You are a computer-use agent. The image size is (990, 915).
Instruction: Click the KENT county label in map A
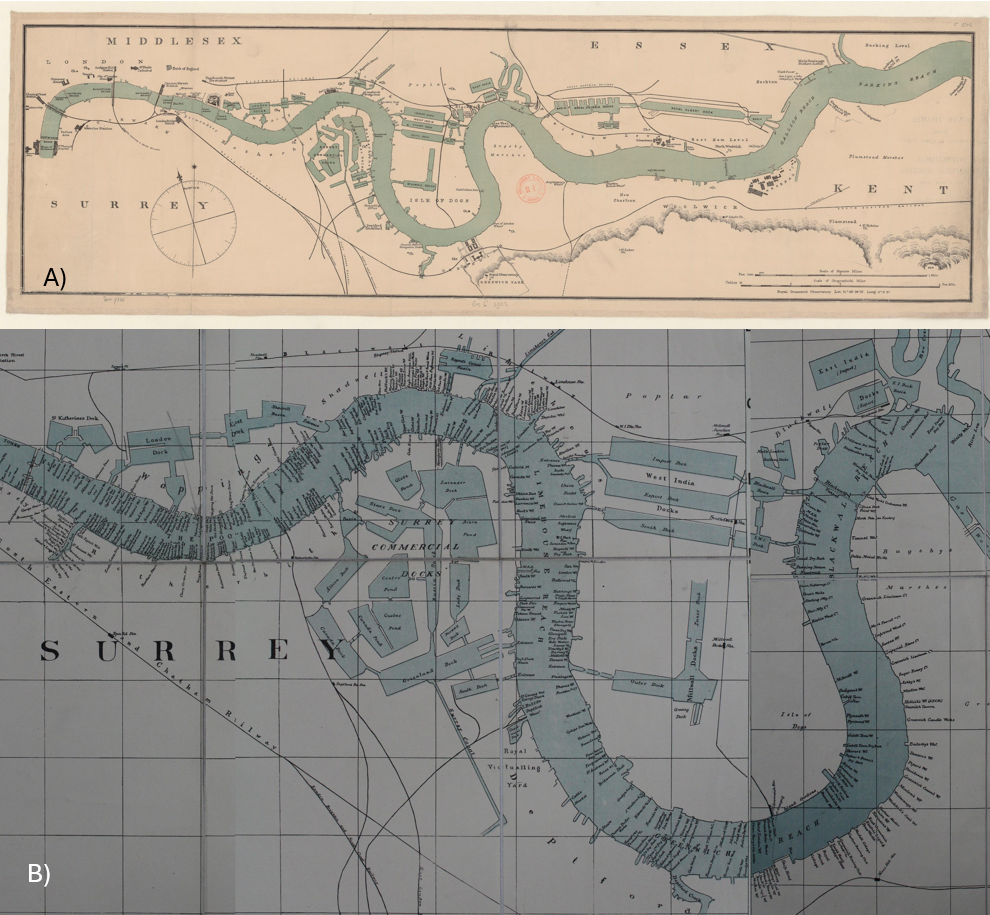(891, 189)
